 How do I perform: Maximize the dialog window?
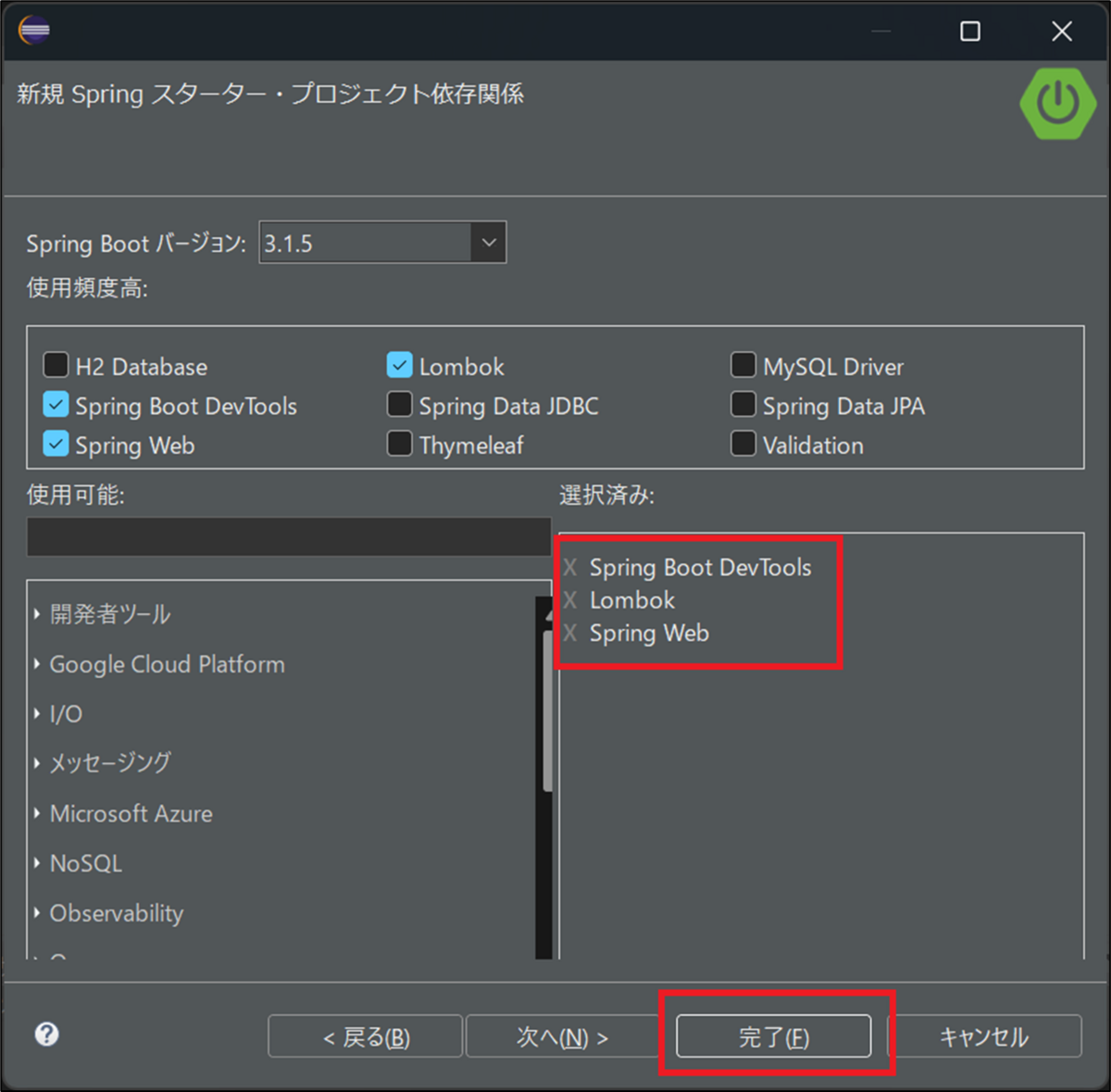[x=970, y=31]
